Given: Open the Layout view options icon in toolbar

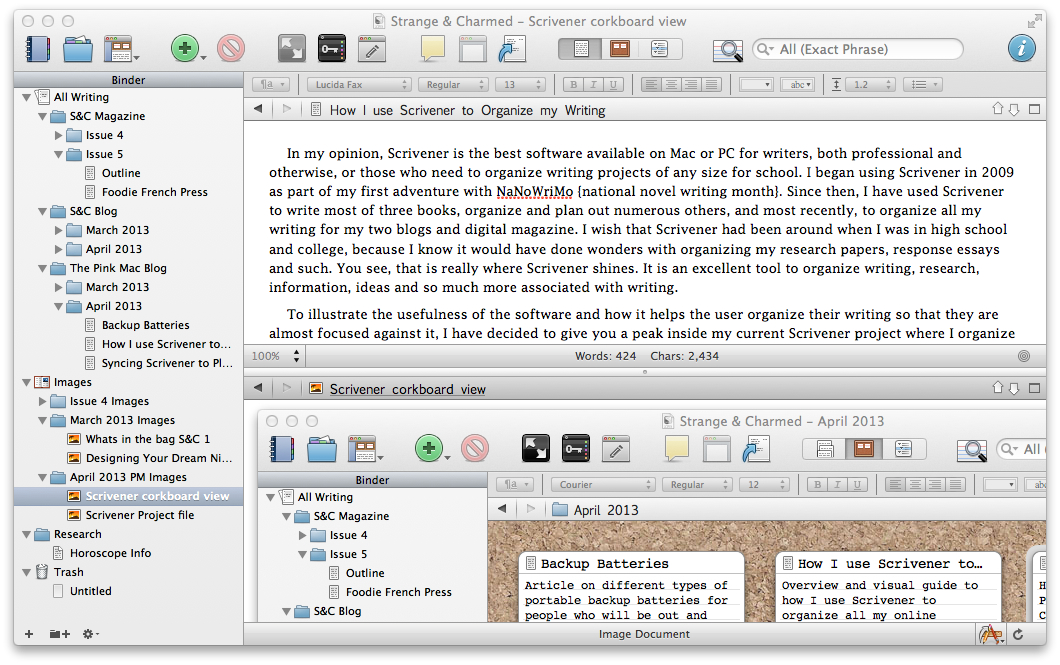Looking at the screenshot, I should tap(120, 49).
